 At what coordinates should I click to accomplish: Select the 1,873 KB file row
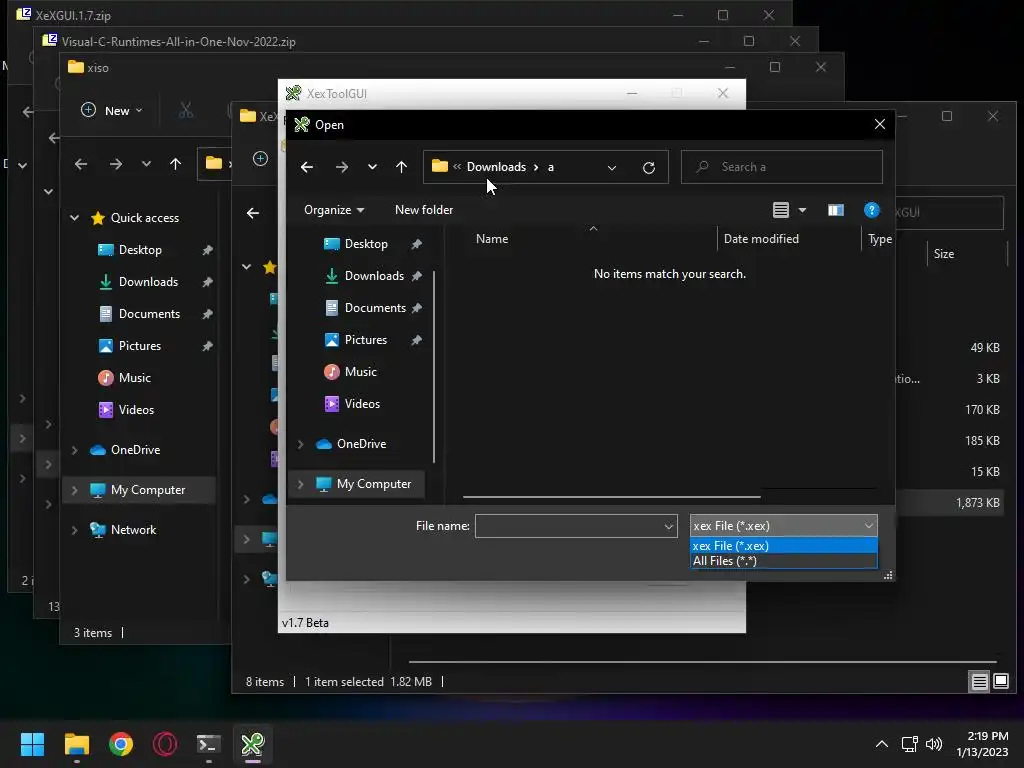point(950,503)
